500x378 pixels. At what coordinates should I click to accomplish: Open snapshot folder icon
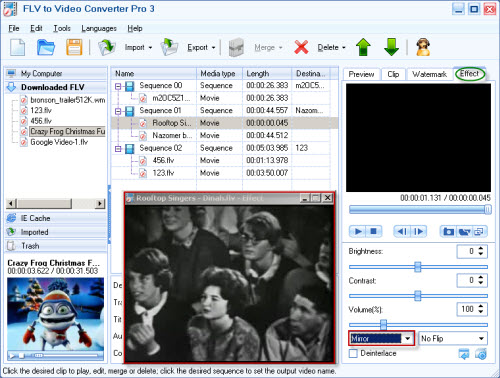[x=464, y=231]
